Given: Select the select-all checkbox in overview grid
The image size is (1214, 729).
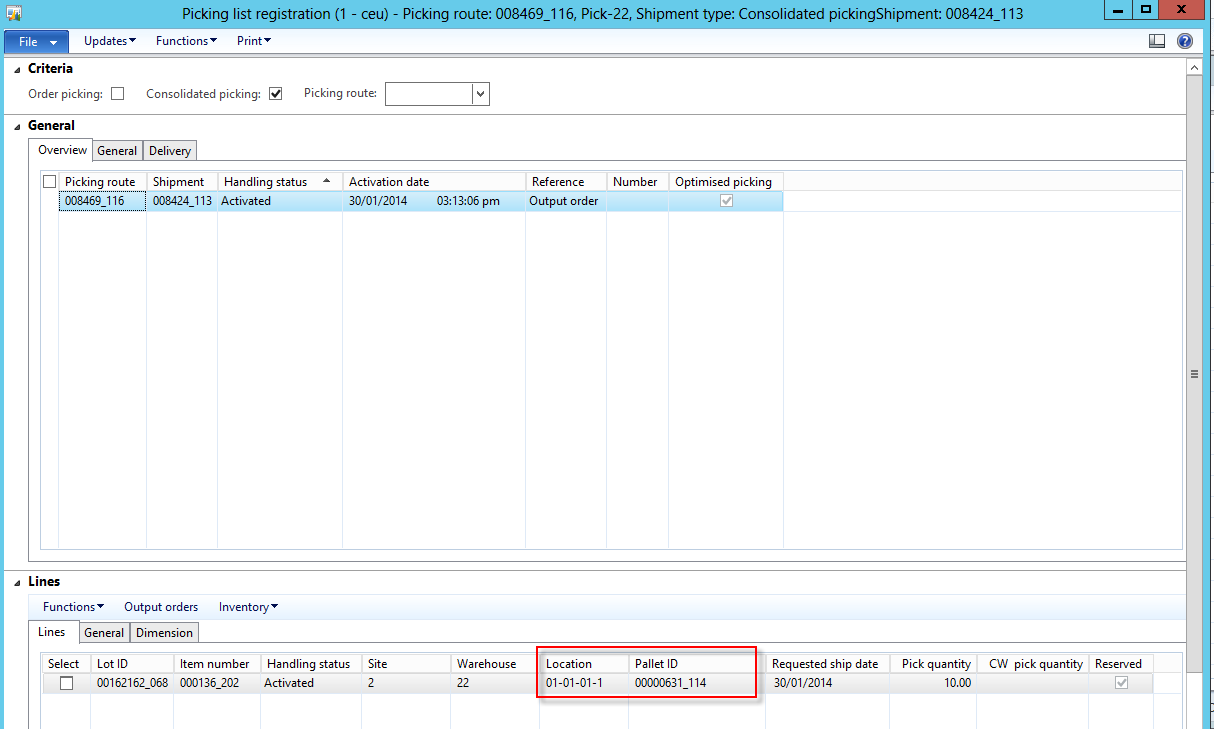Looking at the screenshot, I should 49,182.
